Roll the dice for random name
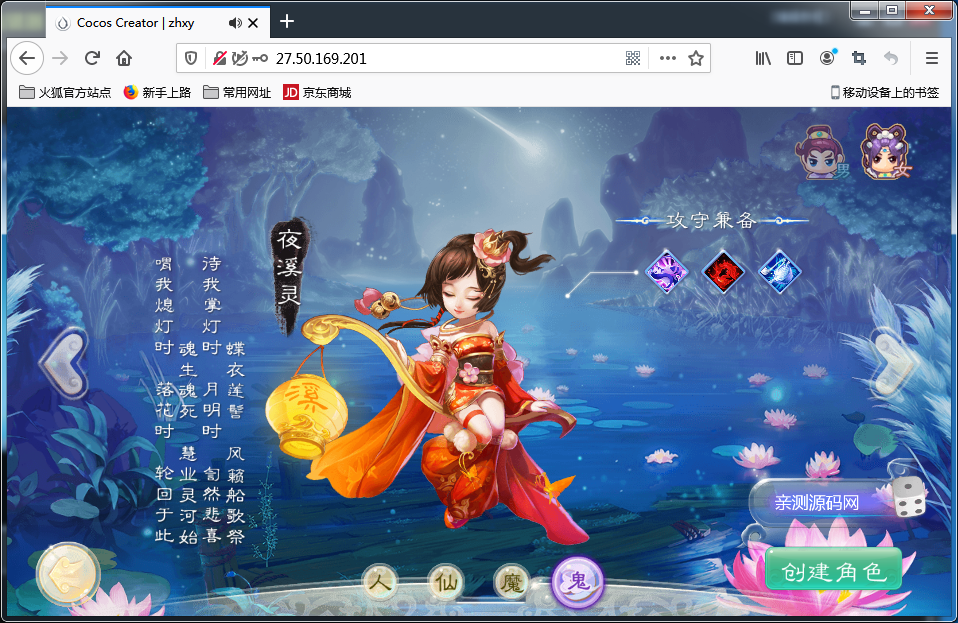 (x=909, y=498)
